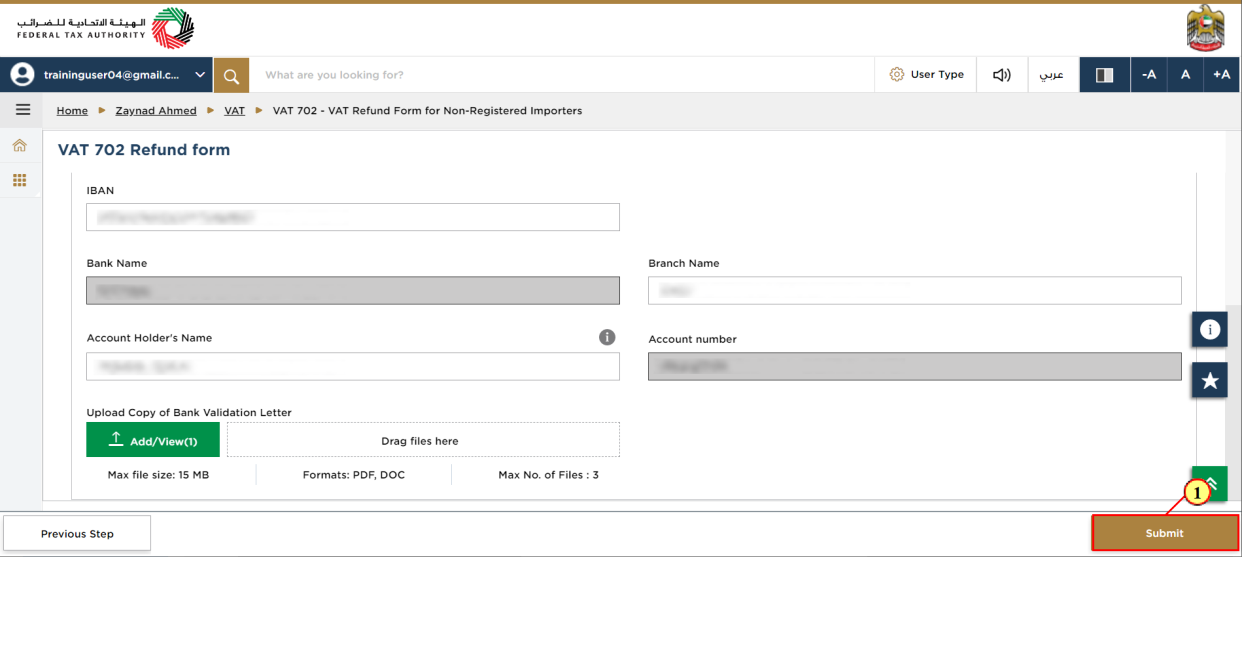The height and width of the screenshot is (648, 1242).
Task: Submit the VAT 702 refund form
Action: (1165, 533)
